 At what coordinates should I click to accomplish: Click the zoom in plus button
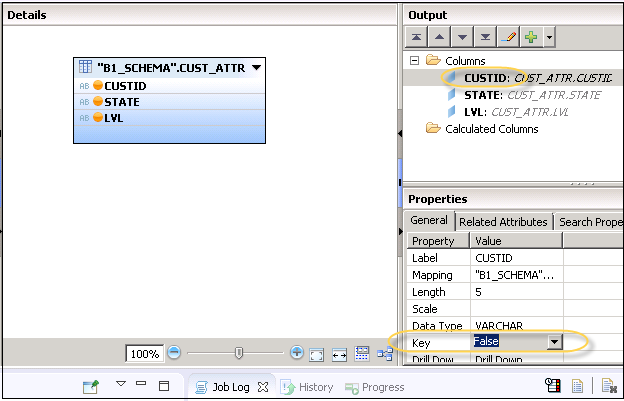(297, 353)
